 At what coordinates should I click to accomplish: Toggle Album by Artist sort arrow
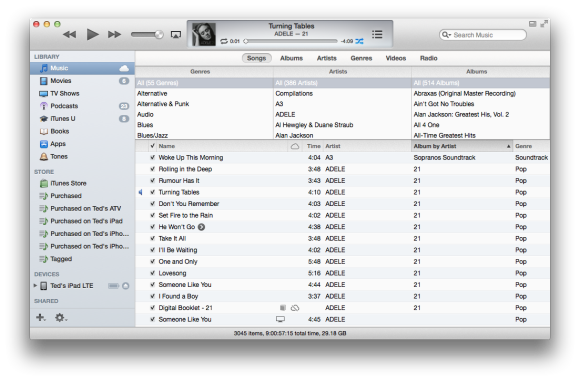509,146
